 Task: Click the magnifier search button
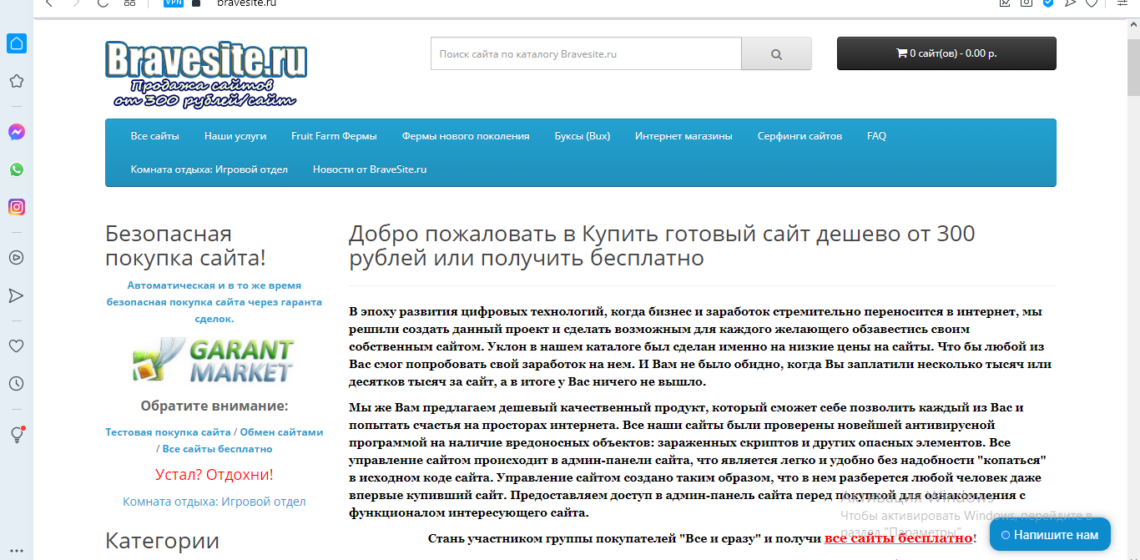pos(776,54)
